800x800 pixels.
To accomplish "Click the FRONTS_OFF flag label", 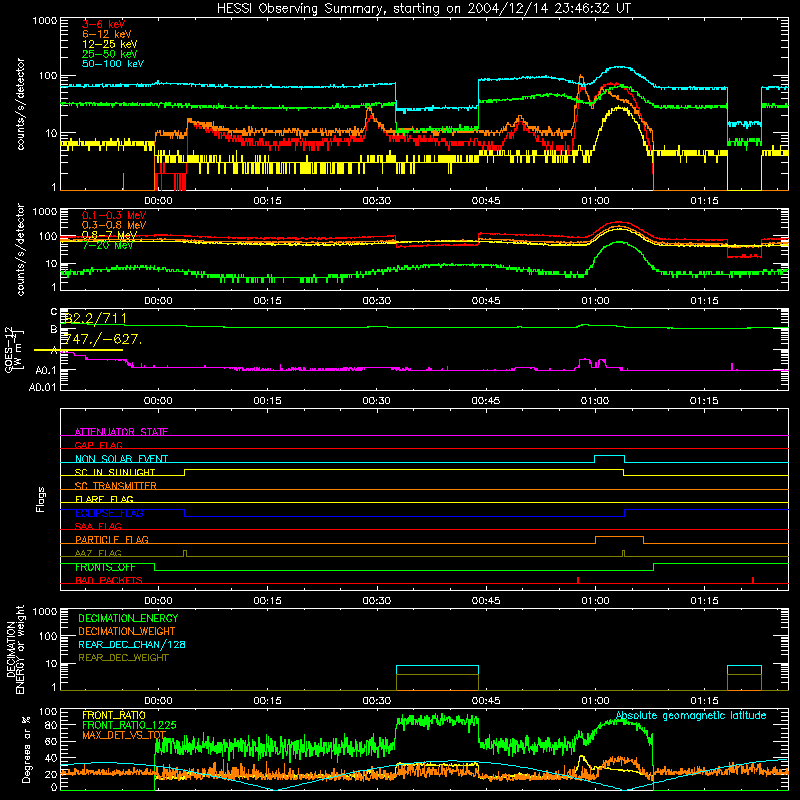I will (105, 567).
